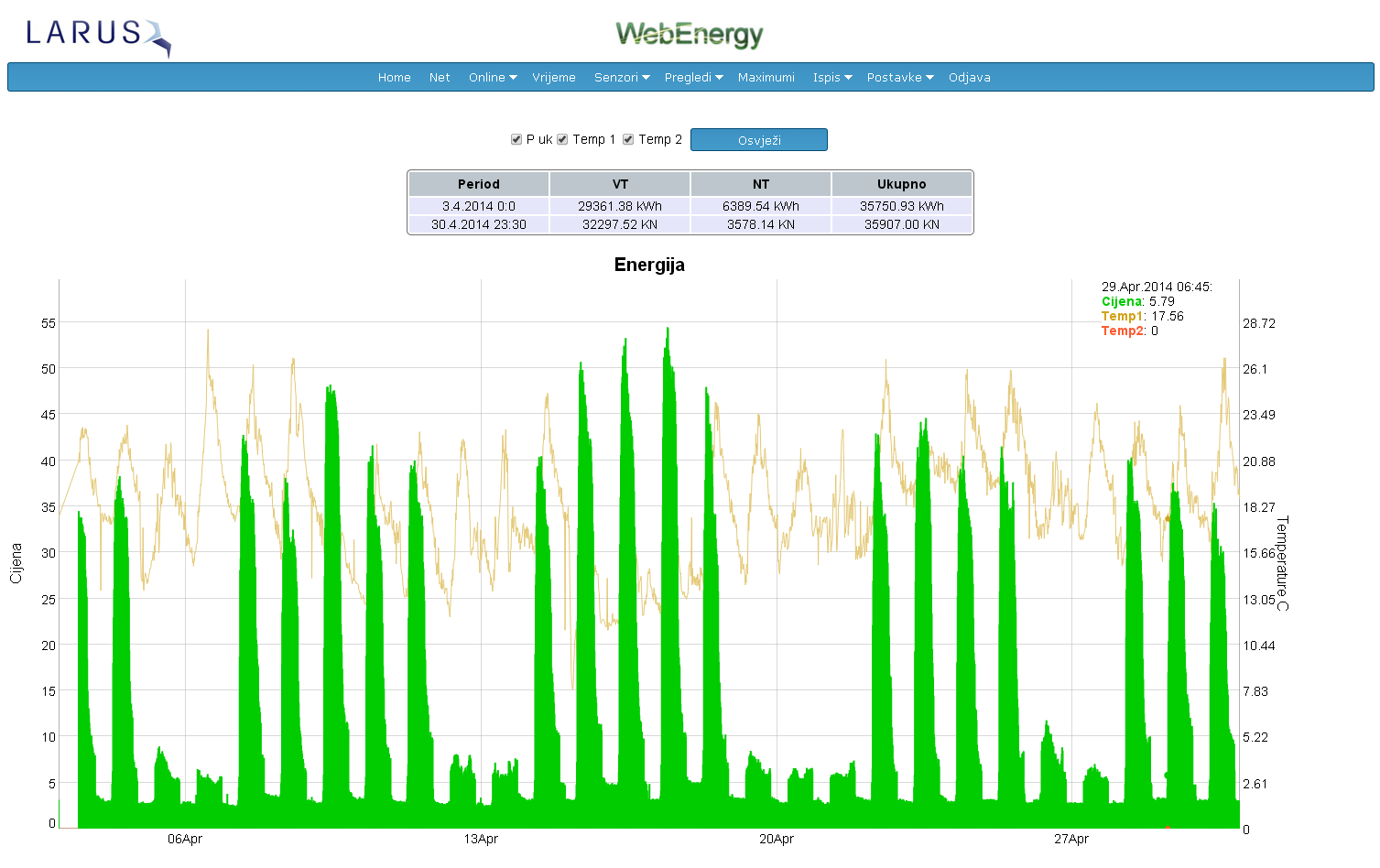1380x868 pixels.
Task: Click the Ukupno column header
Action: 902,184
